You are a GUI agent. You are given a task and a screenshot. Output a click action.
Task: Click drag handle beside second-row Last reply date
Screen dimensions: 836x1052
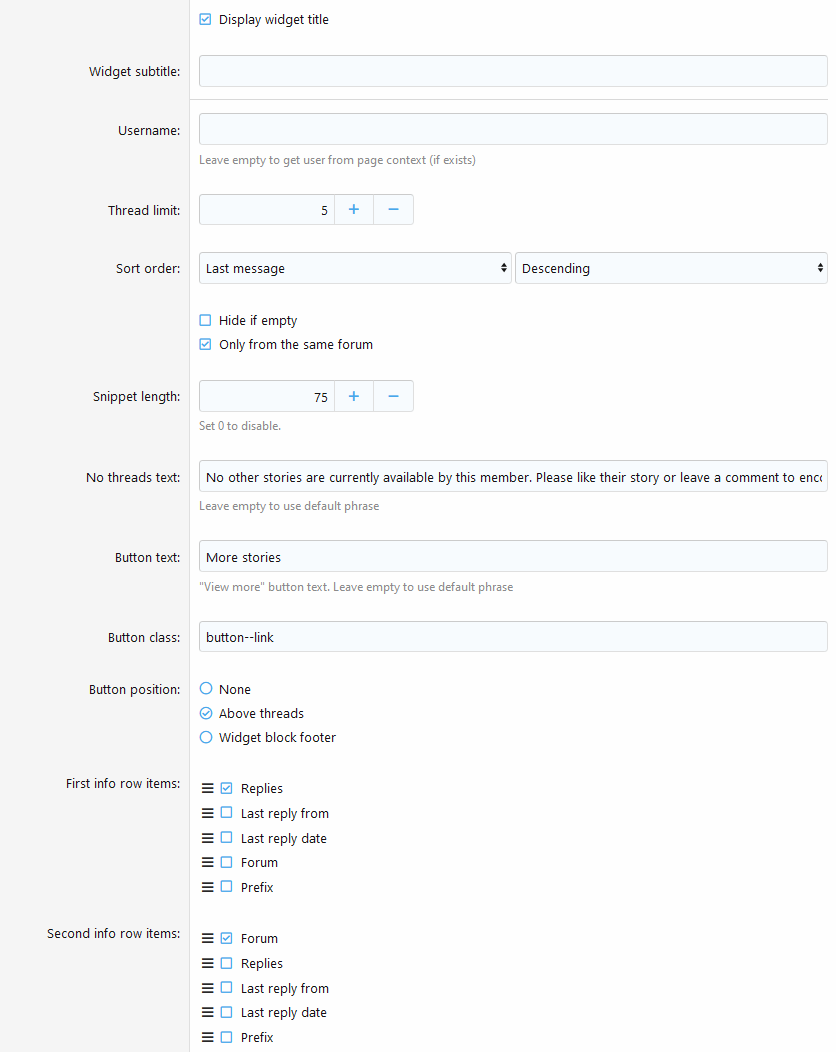click(208, 1013)
